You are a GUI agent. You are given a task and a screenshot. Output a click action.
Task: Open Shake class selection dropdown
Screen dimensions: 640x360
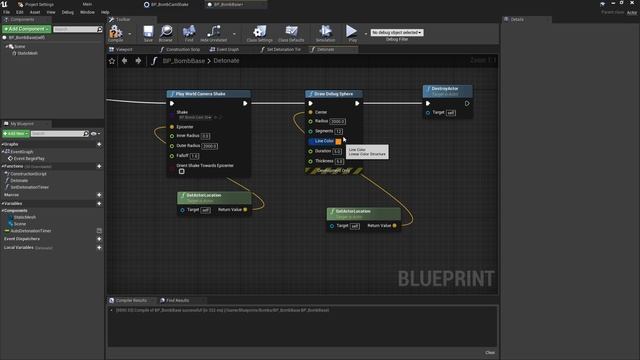click(196, 118)
